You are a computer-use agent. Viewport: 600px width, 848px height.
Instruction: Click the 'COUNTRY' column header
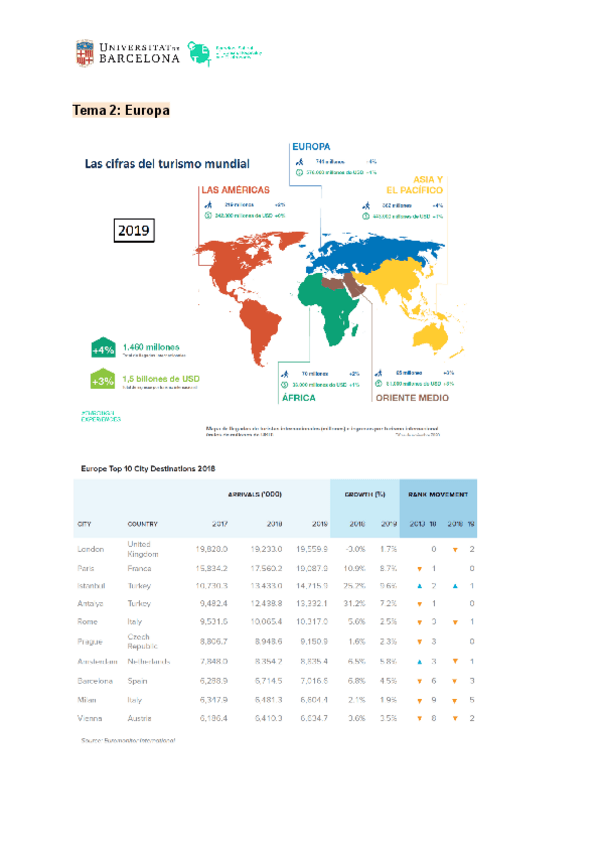[x=142, y=524]
